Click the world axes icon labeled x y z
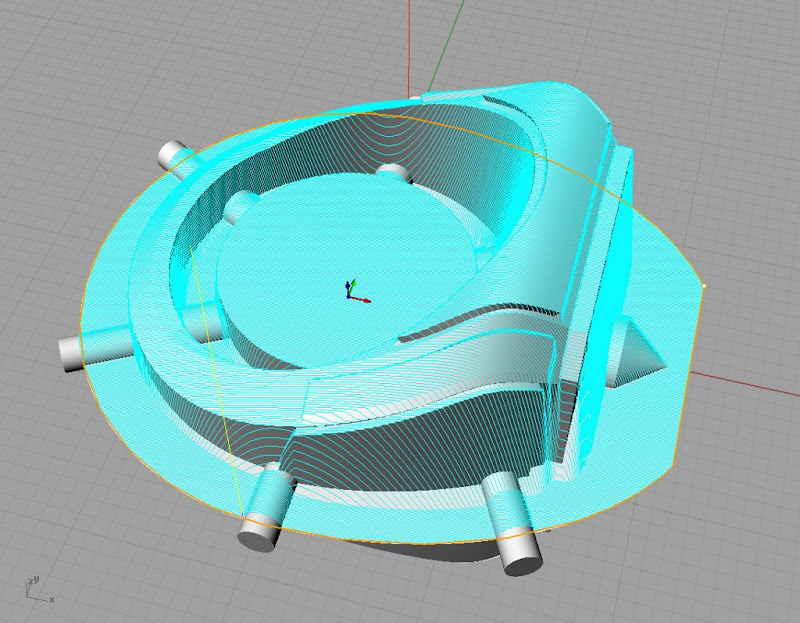The width and height of the screenshot is (800, 623). pyautogui.click(x=40, y=590)
